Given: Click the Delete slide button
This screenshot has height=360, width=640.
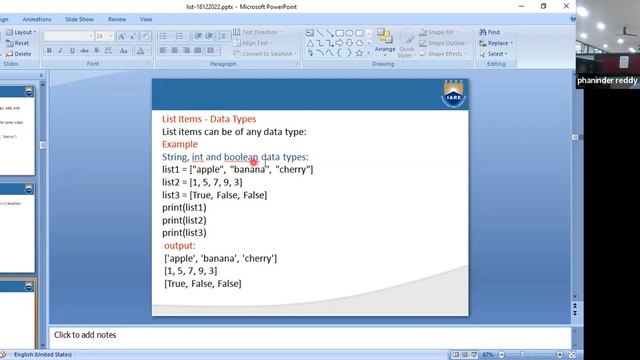Looking at the screenshot, I should pyautogui.click(x=18, y=53).
